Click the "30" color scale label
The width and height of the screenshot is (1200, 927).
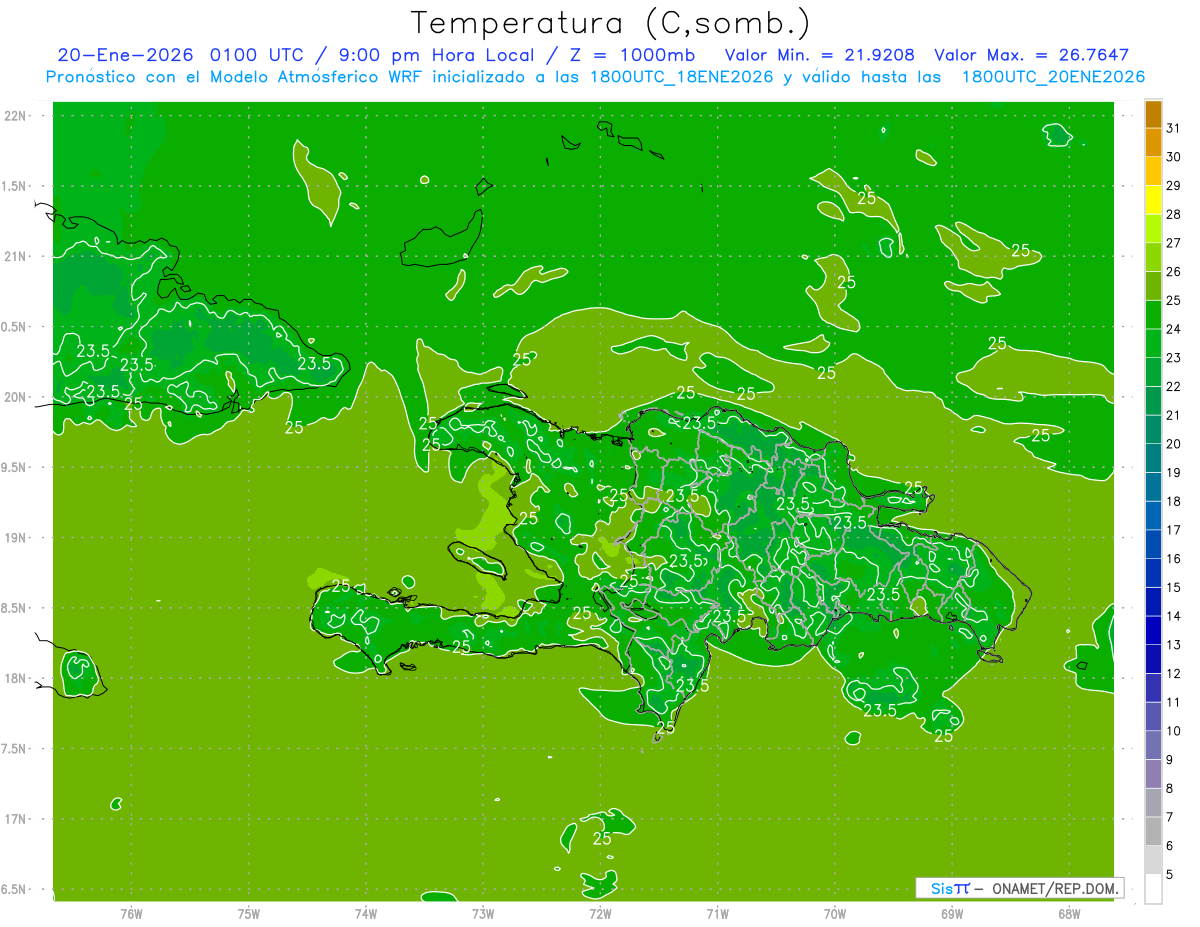[1174, 156]
